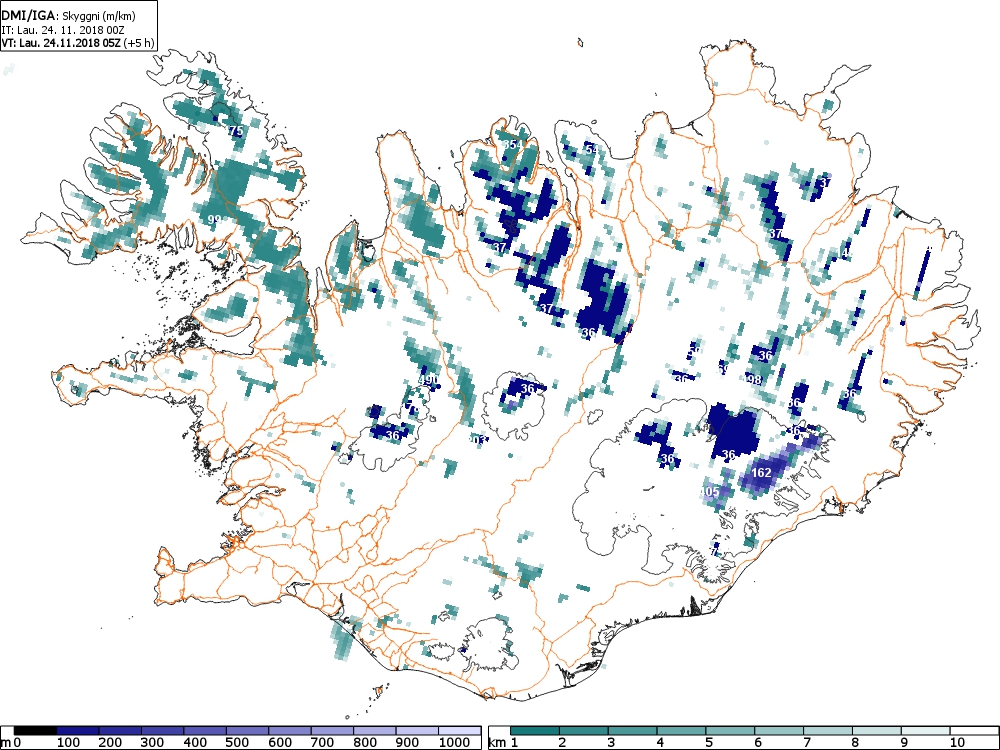Click the 500–600 m purple legend swatch
The height and width of the screenshot is (750, 1000).
click(x=247, y=731)
